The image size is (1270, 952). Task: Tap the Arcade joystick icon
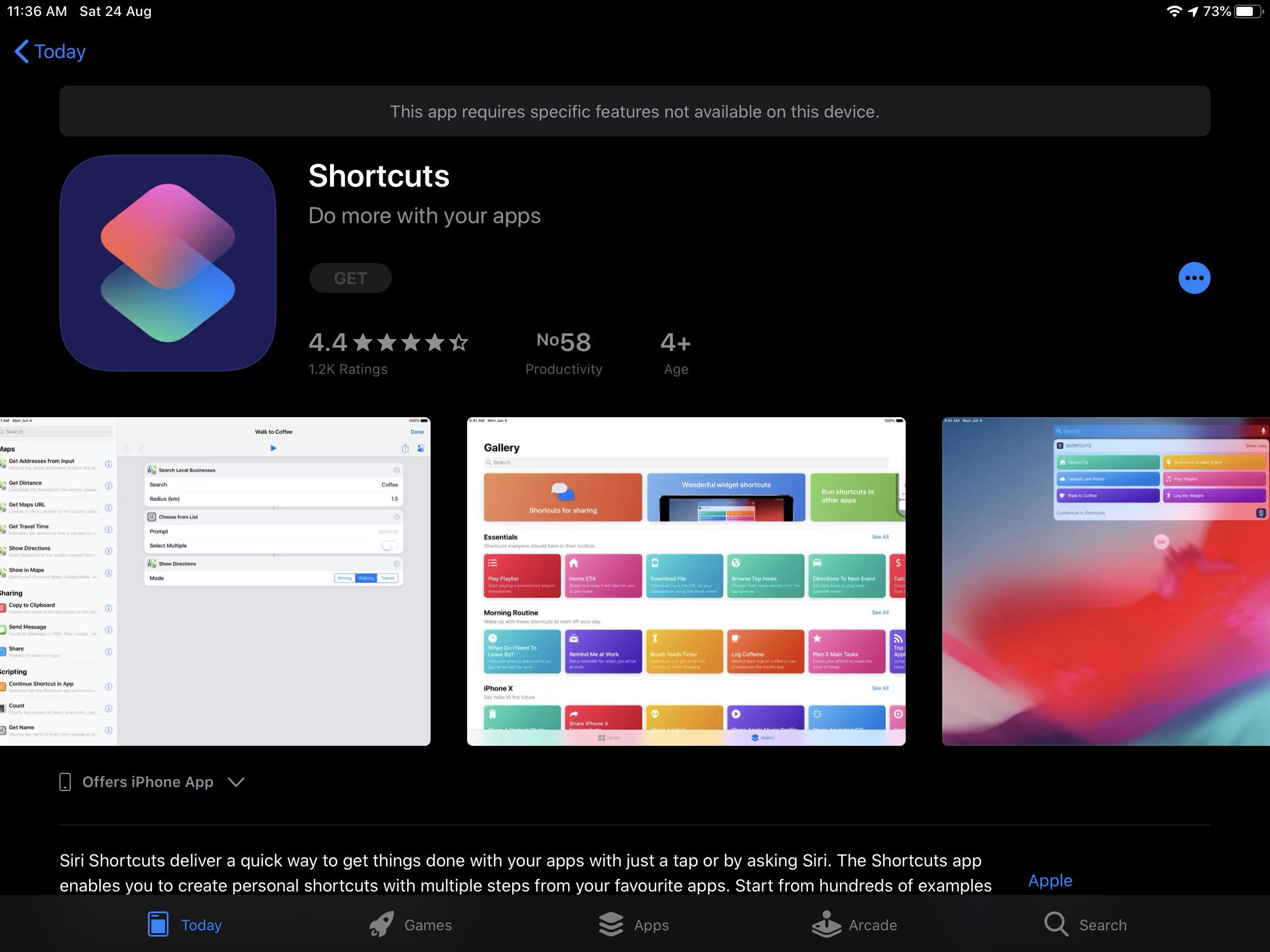[826, 925]
